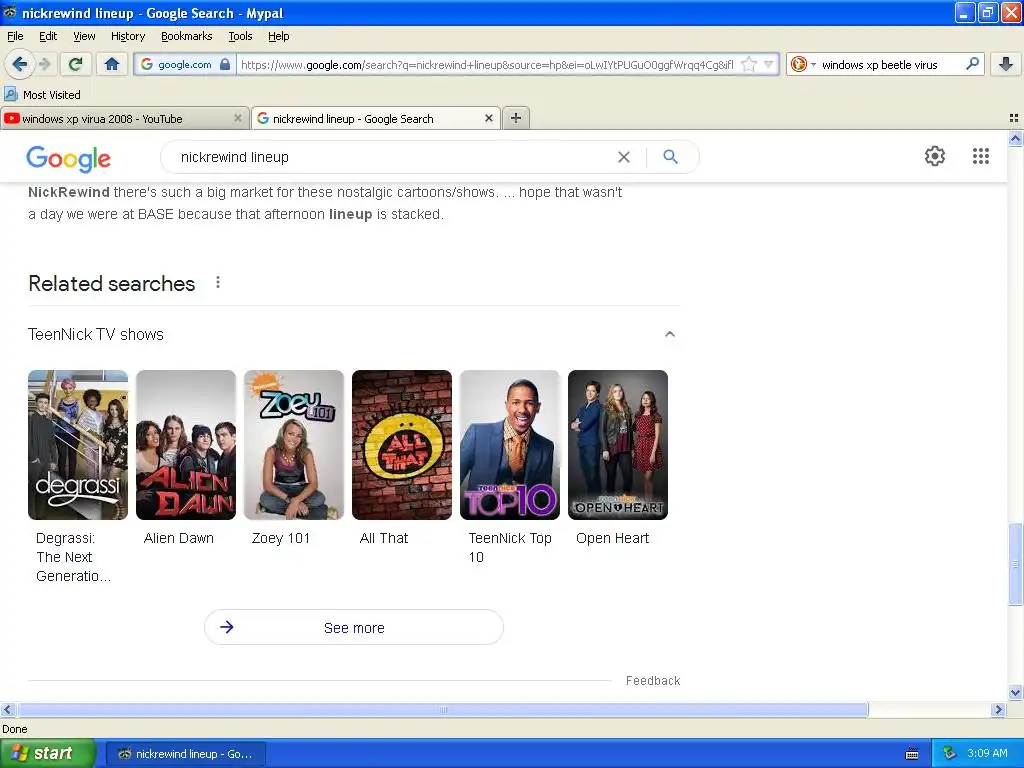Close the nickrewind lineup Google Search tab

pyautogui.click(x=488, y=118)
